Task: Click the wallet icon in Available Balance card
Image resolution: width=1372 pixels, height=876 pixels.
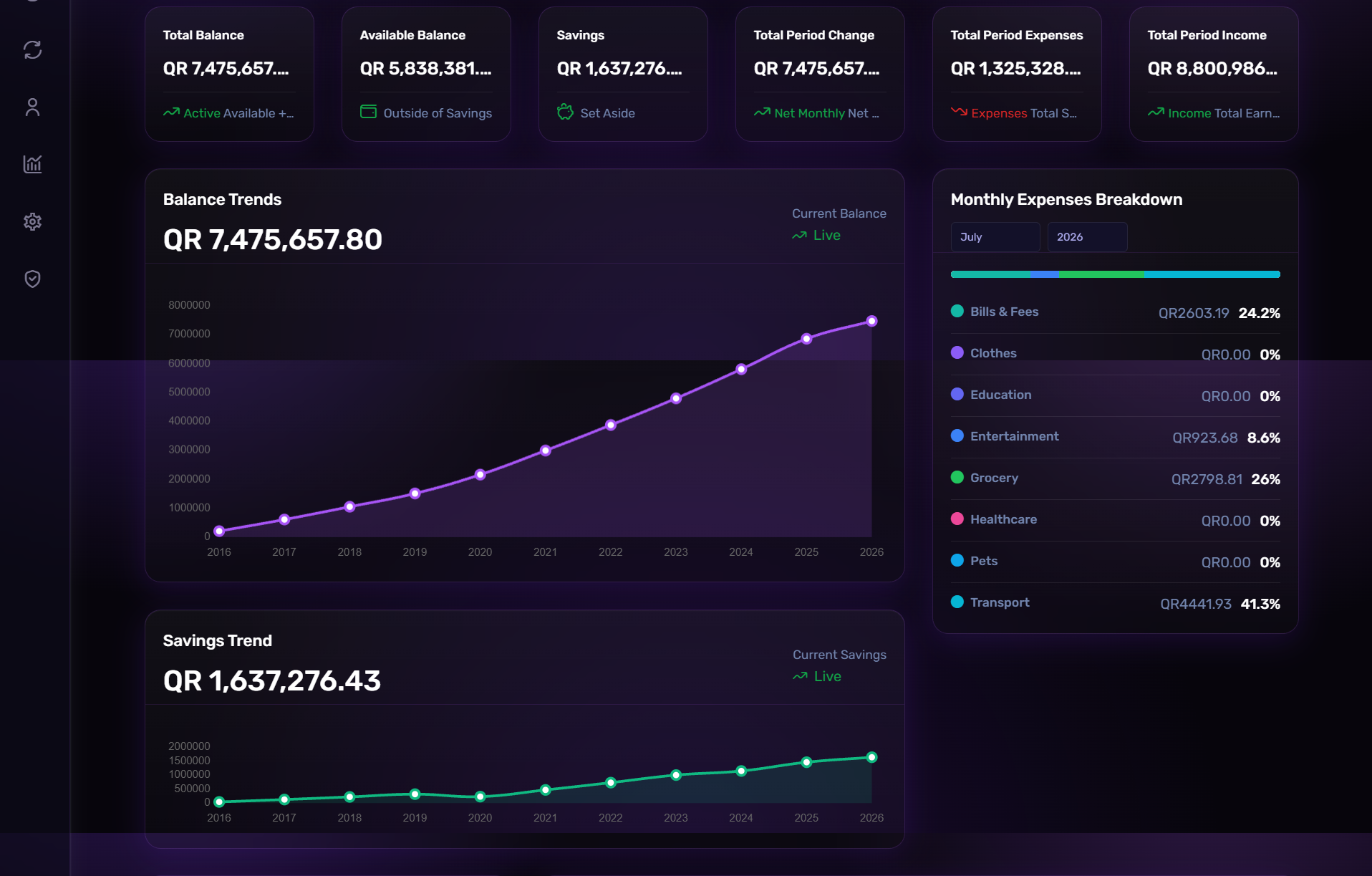Action: [x=368, y=112]
